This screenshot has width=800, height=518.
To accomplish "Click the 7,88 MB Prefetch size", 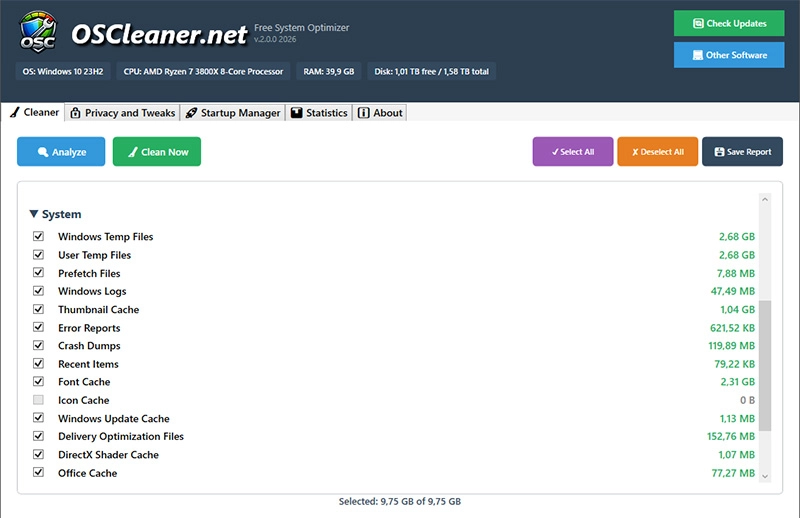I will click(736, 274).
